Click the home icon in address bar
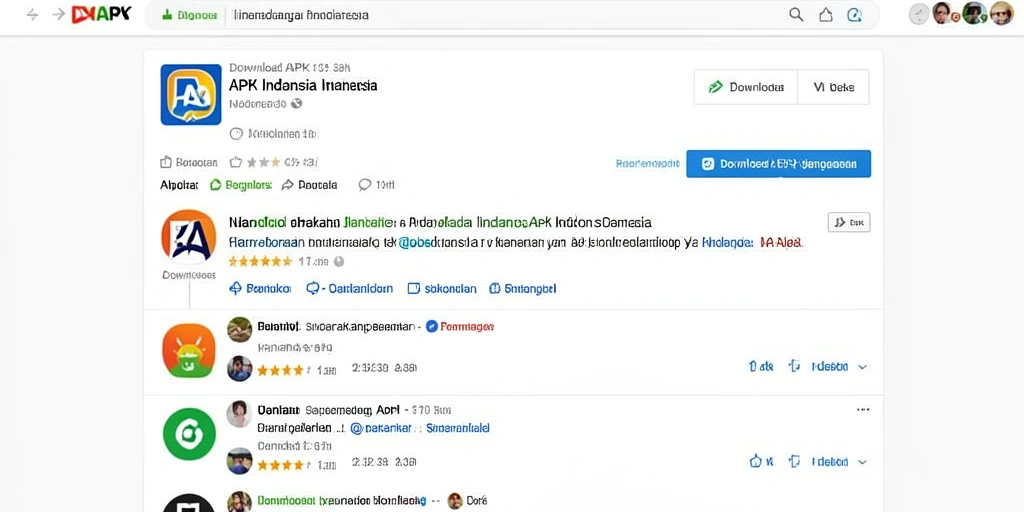The width and height of the screenshot is (1024, 512). point(825,14)
